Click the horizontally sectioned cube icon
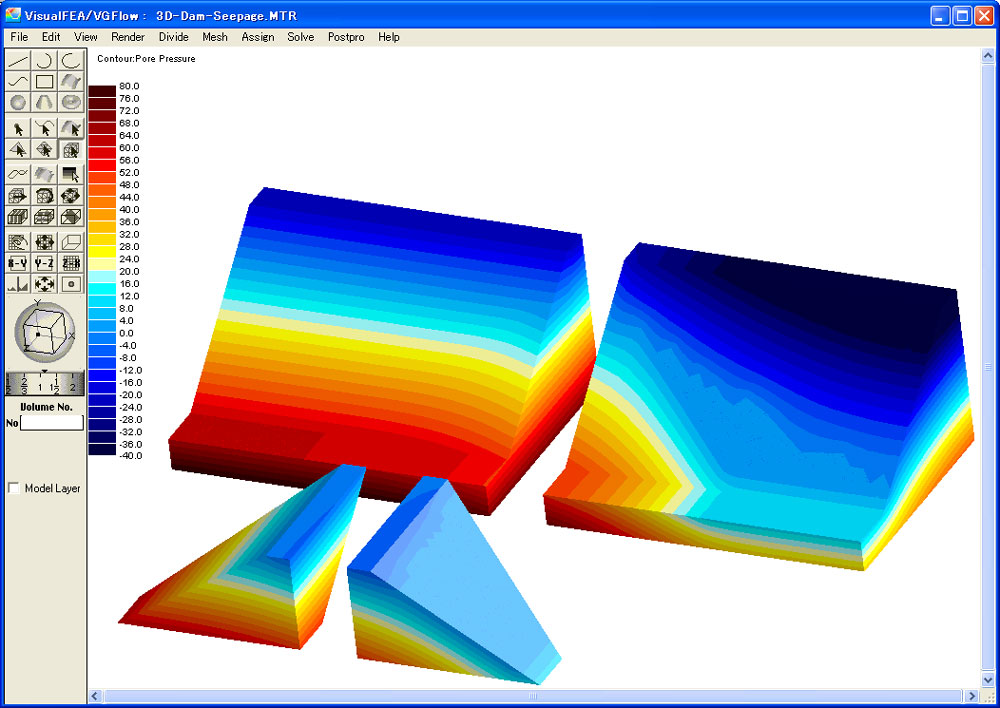This screenshot has height=708, width=1000. tap(44, 216)
